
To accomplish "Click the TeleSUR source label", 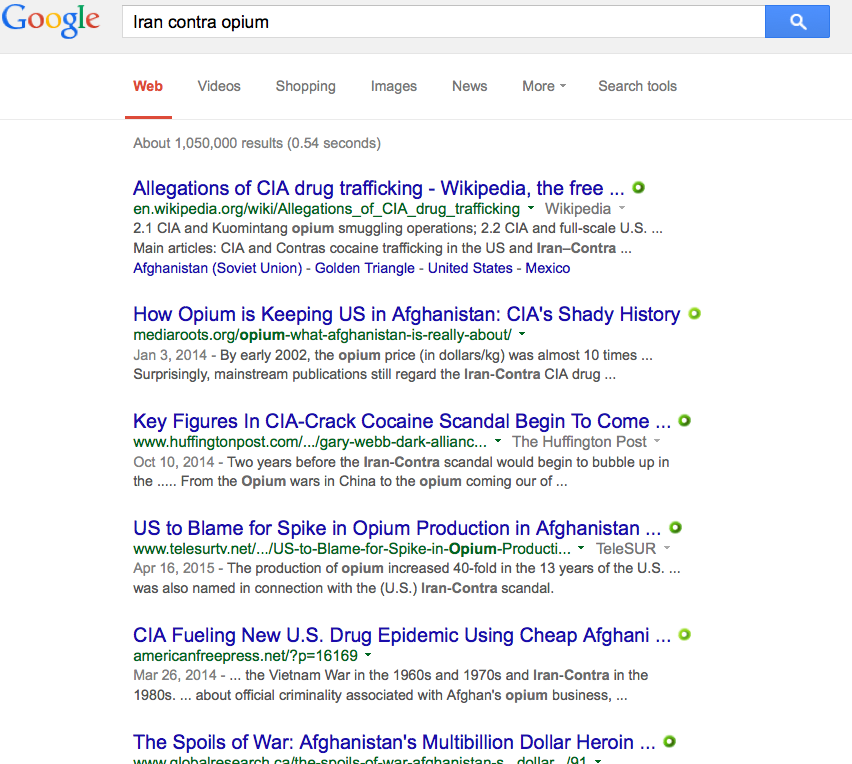I will [626, 549].
